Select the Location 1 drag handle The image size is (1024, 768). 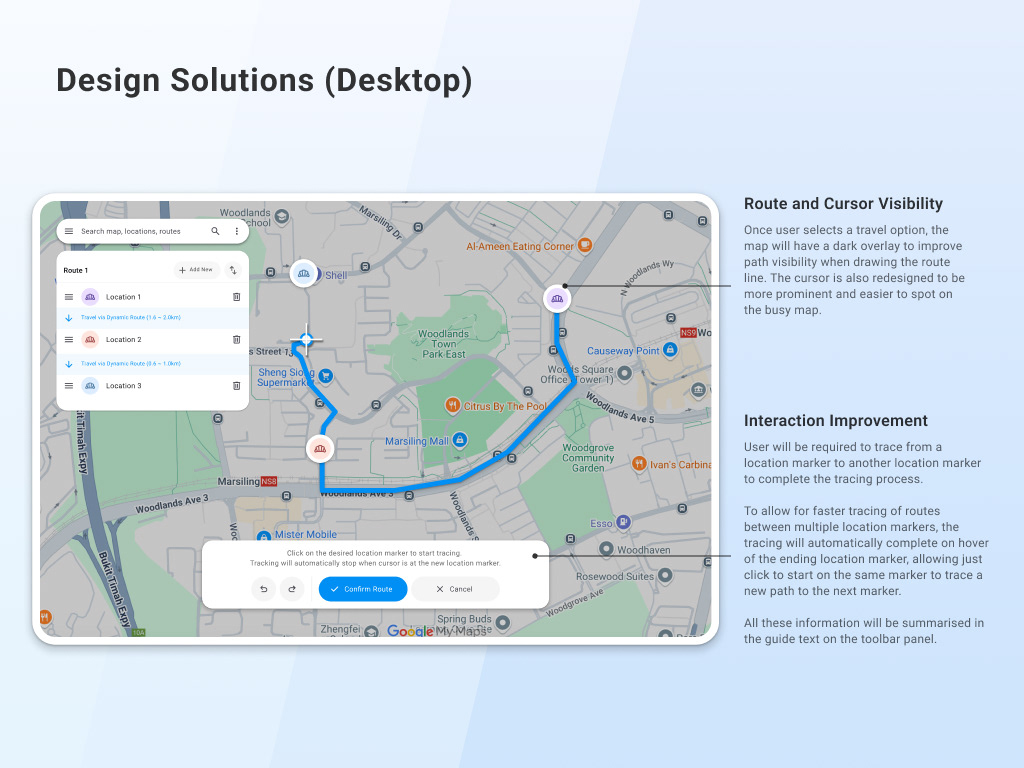point(69,297)
